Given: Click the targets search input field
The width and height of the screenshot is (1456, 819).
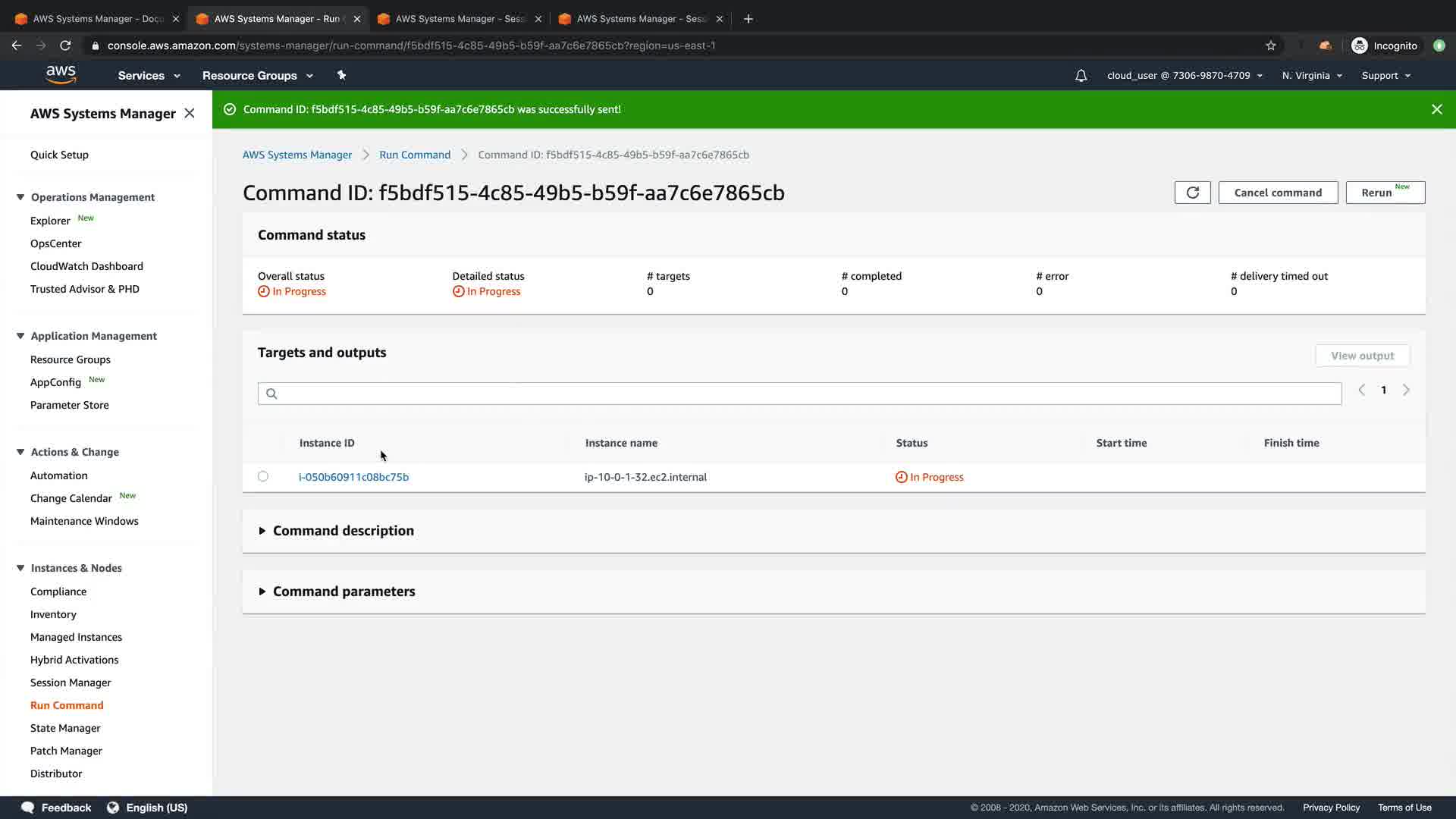Looking at the screenshot, I should click(799, 394).
